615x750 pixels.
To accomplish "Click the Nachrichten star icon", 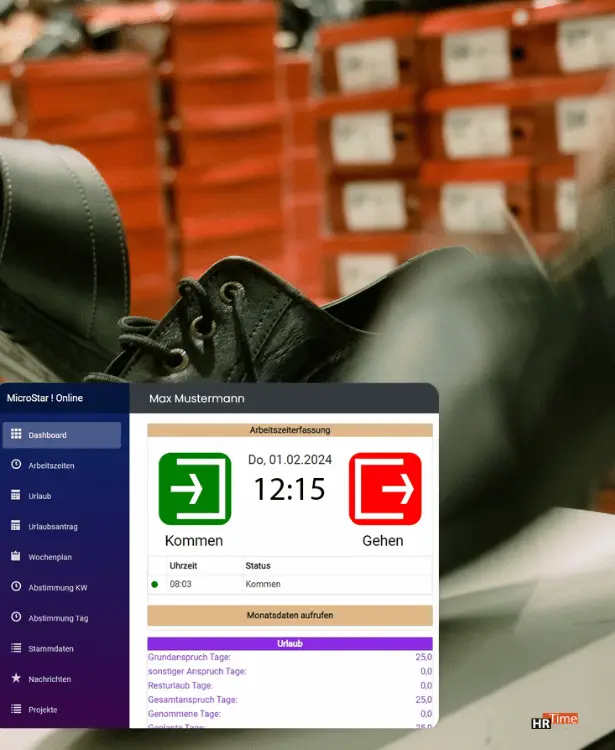I will (16, 678).
